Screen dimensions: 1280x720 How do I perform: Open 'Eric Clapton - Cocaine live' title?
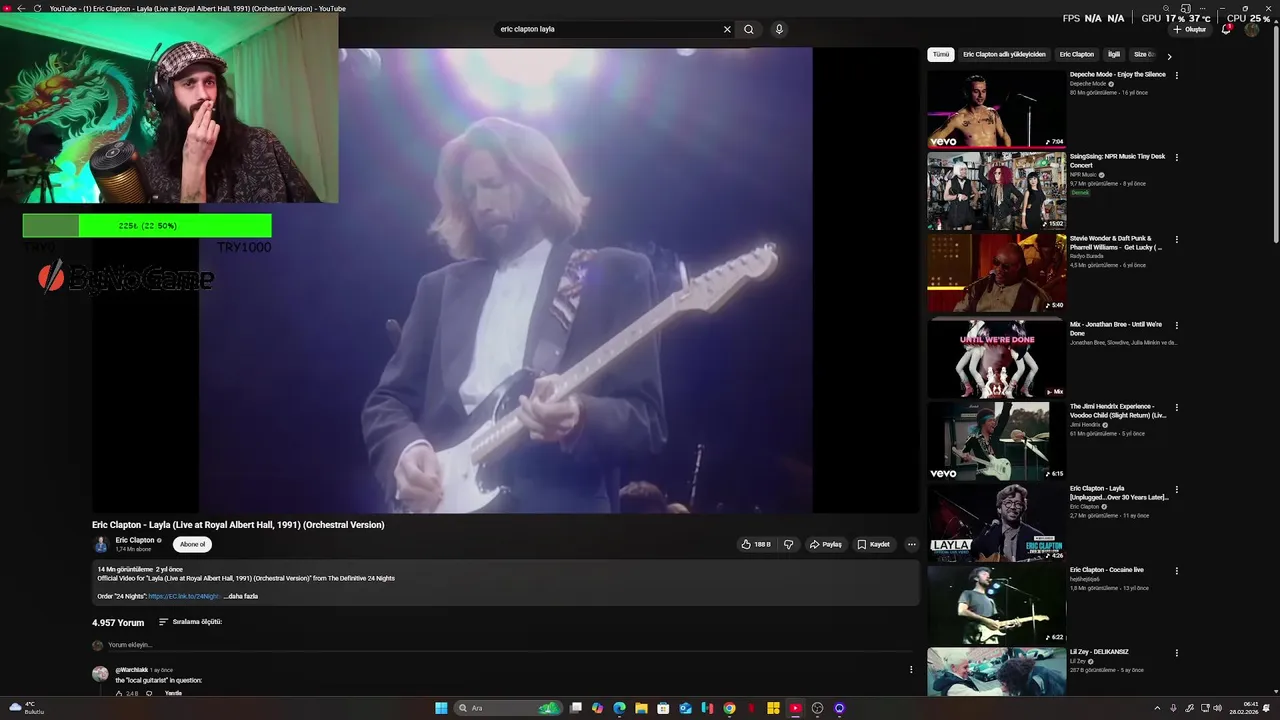(x=1107, y=570)
